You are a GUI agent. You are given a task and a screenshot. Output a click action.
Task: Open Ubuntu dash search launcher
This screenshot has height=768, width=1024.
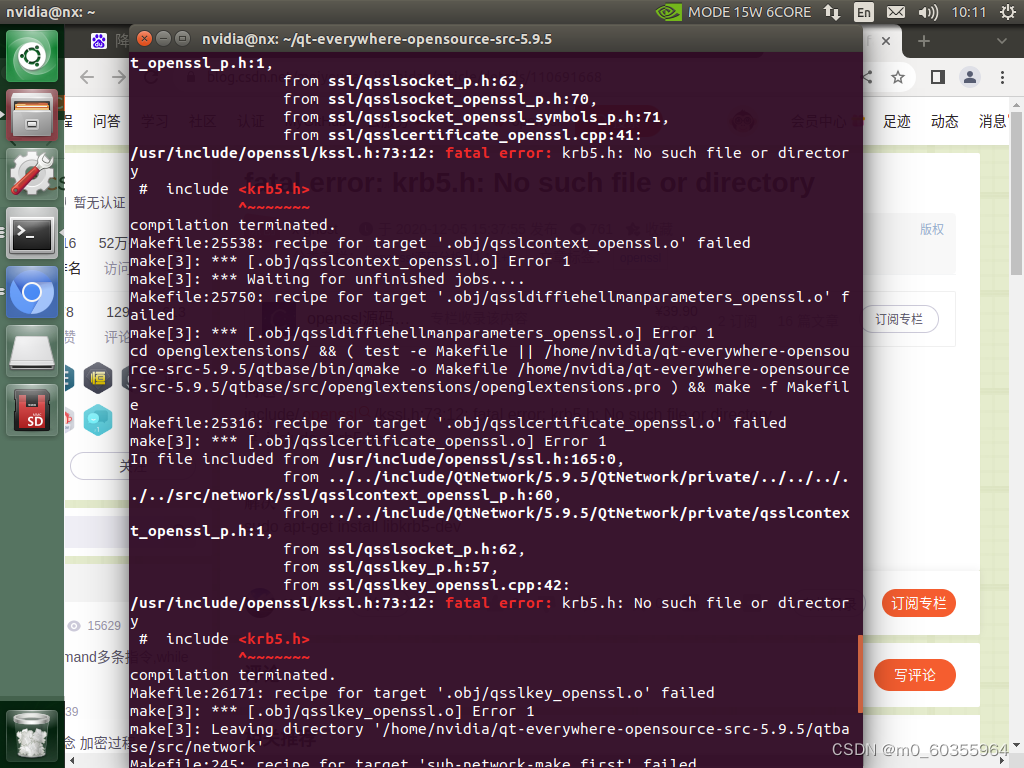[31, 56]
